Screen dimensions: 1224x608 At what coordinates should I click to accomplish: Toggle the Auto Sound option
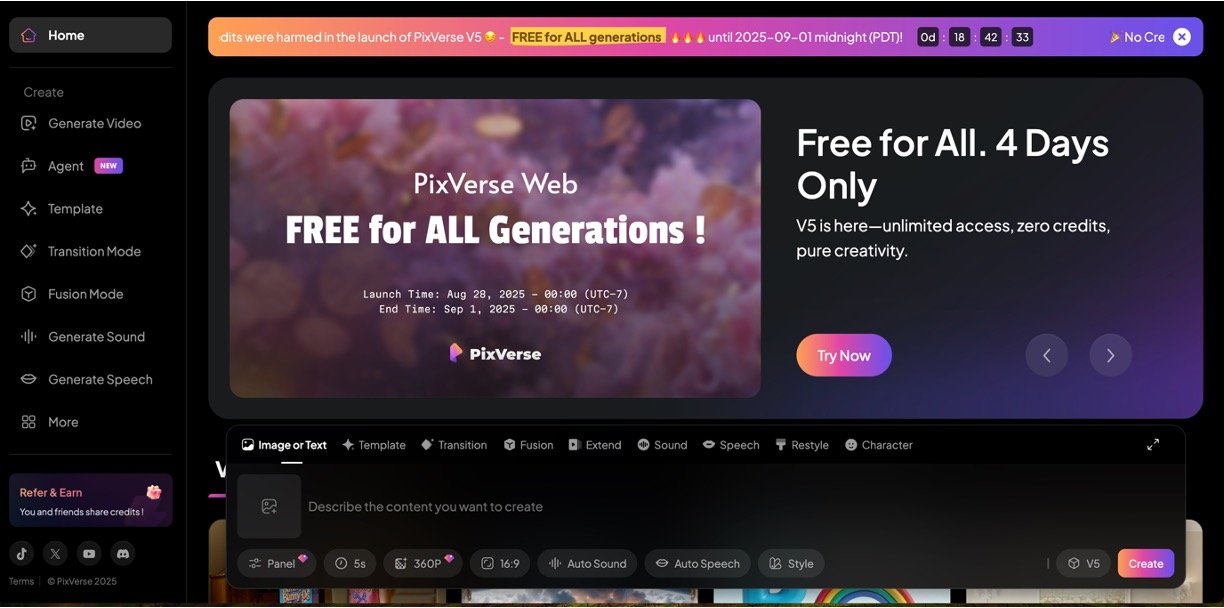(588, 563)
